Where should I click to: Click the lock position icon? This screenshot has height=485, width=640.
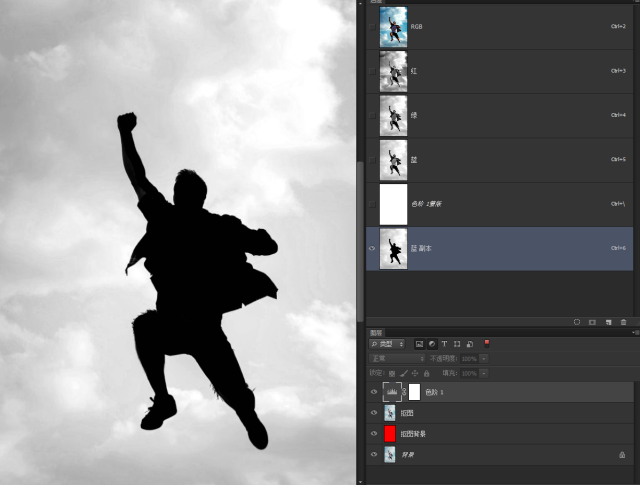pos(415,373)
